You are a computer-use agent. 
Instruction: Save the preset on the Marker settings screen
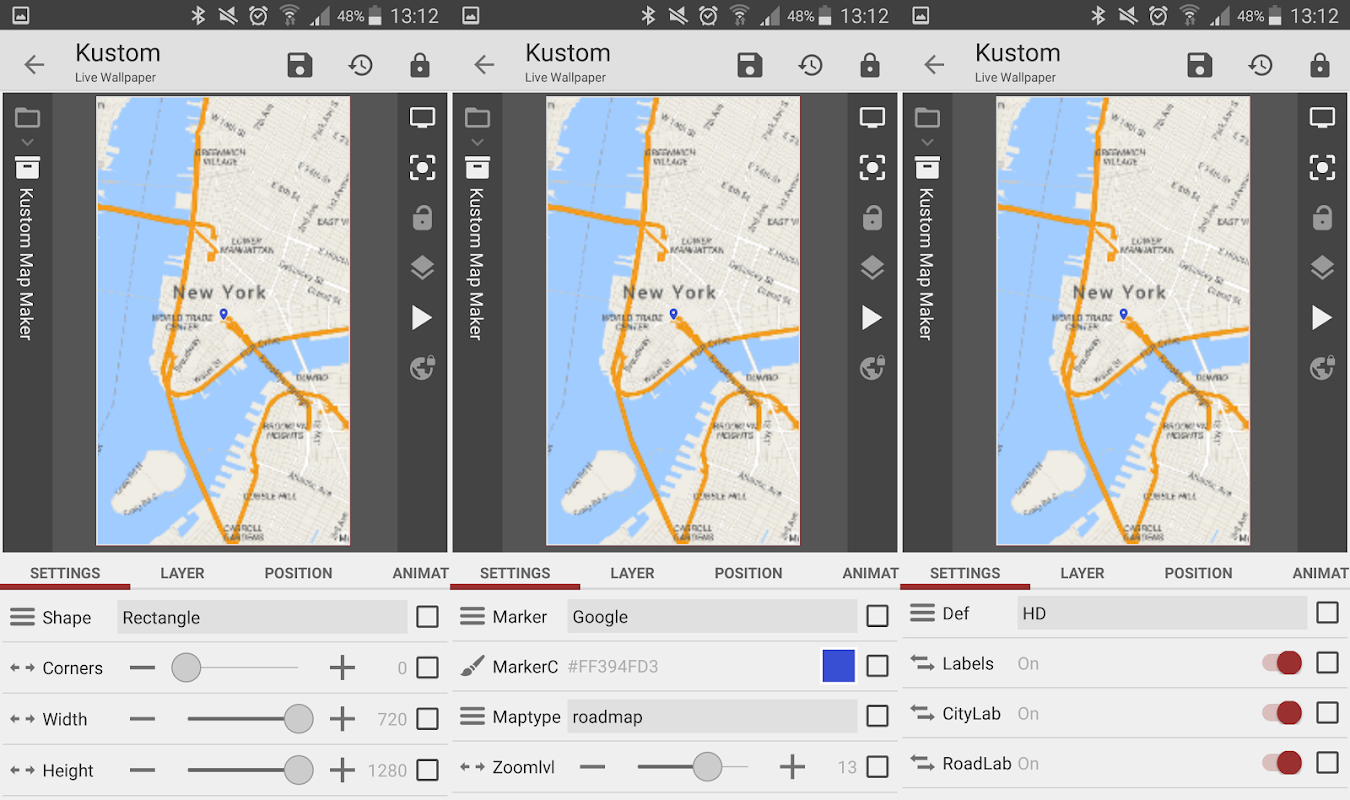coord(749,66)
